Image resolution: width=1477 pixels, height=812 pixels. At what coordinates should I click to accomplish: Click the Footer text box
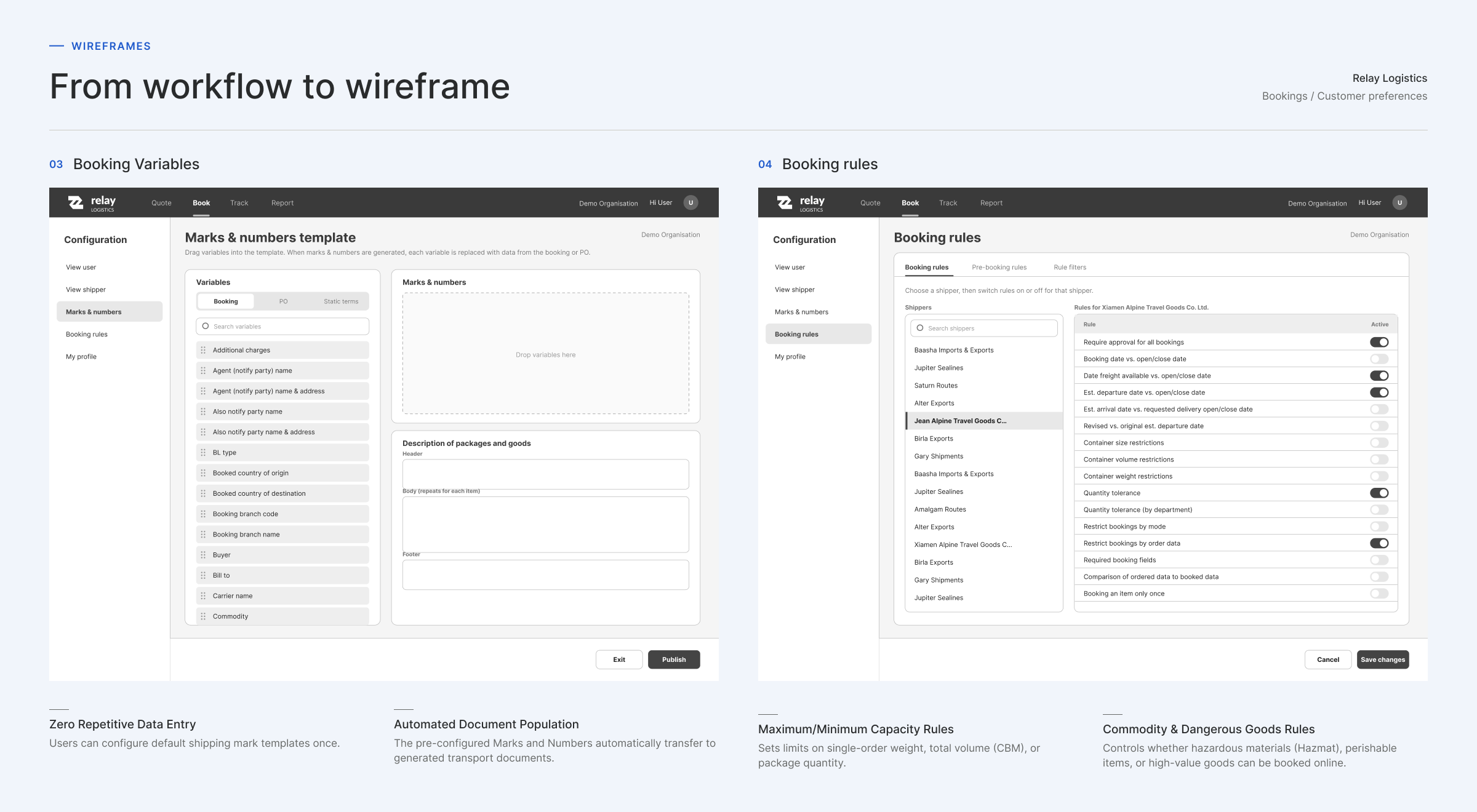tap(545, 575)
